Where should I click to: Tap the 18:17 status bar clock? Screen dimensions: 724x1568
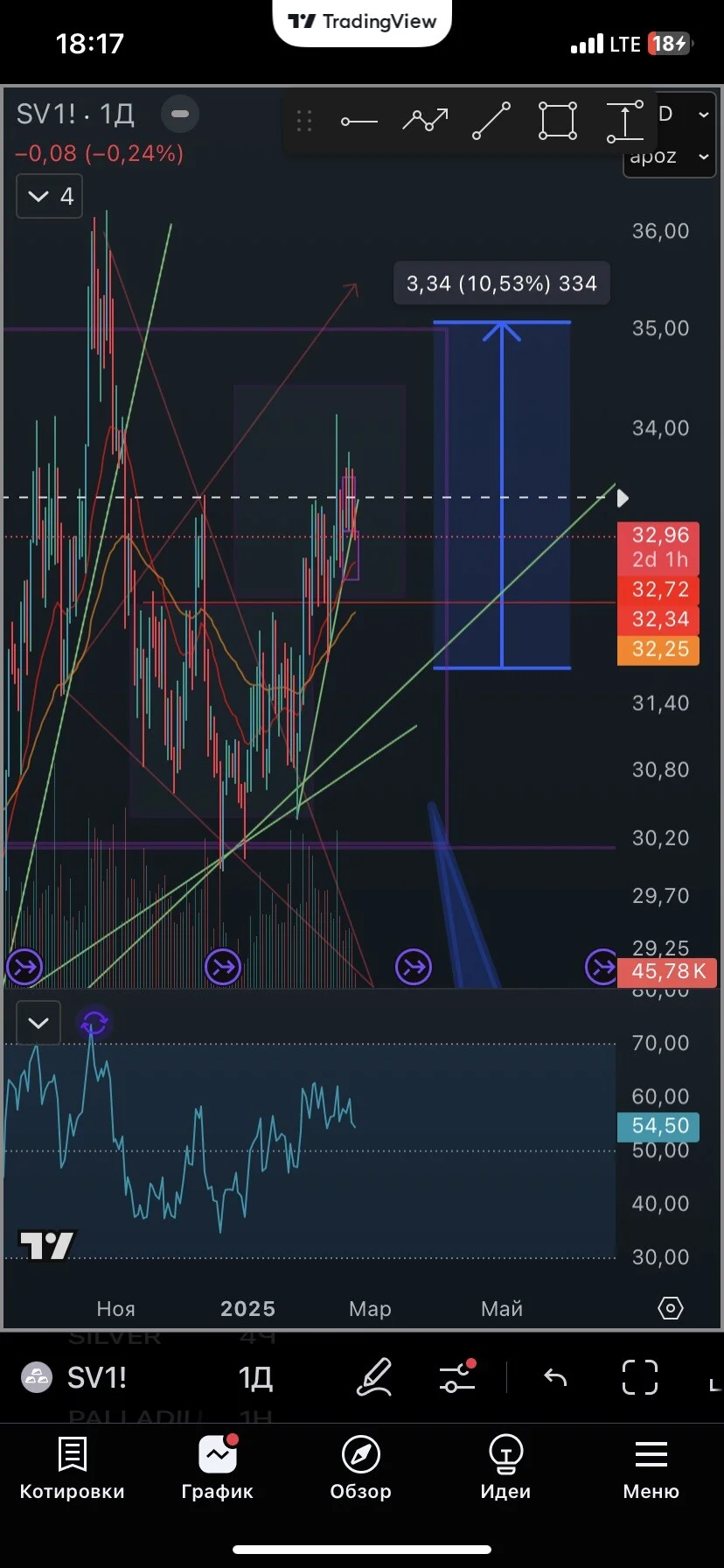(89, 44)
